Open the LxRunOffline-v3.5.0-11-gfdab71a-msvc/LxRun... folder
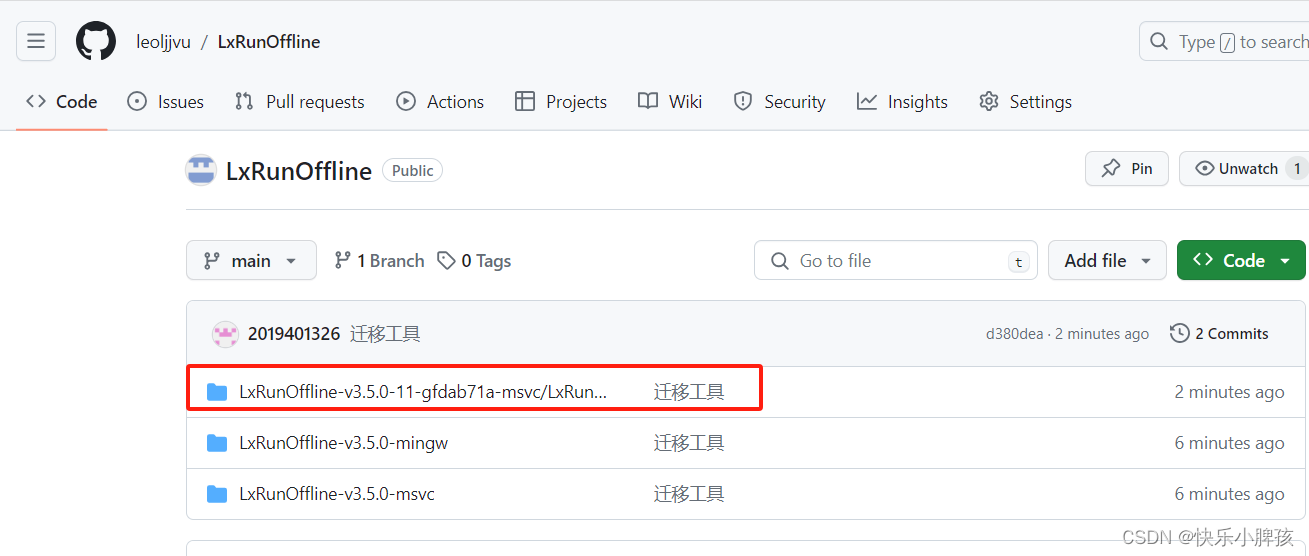The width and height of the screenshot is (1309, 556). [x=423, y=392]
